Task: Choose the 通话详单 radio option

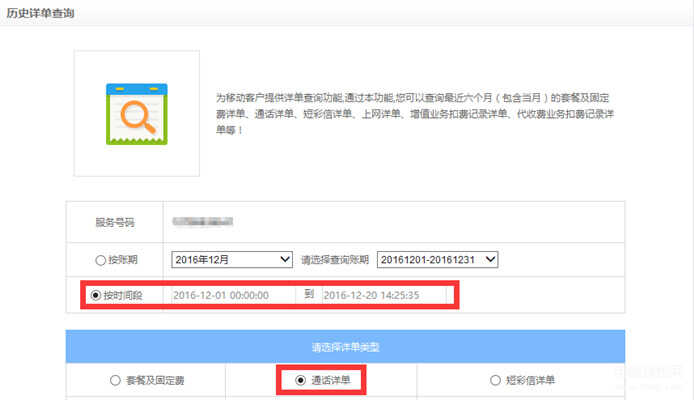Action: (x=301, y=380)
